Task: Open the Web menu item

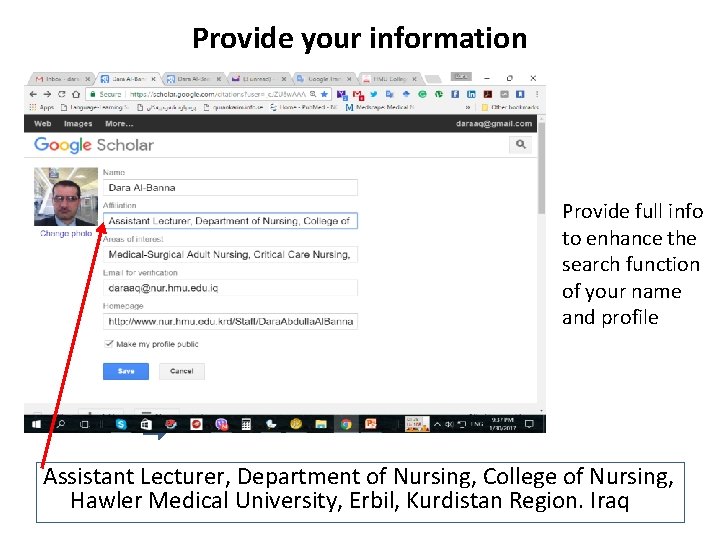Action: [42, 123]
